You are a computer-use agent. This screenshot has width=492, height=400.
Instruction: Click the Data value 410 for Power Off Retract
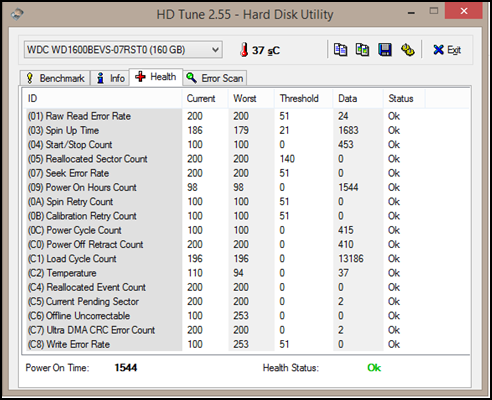click(x=346, y=245)
